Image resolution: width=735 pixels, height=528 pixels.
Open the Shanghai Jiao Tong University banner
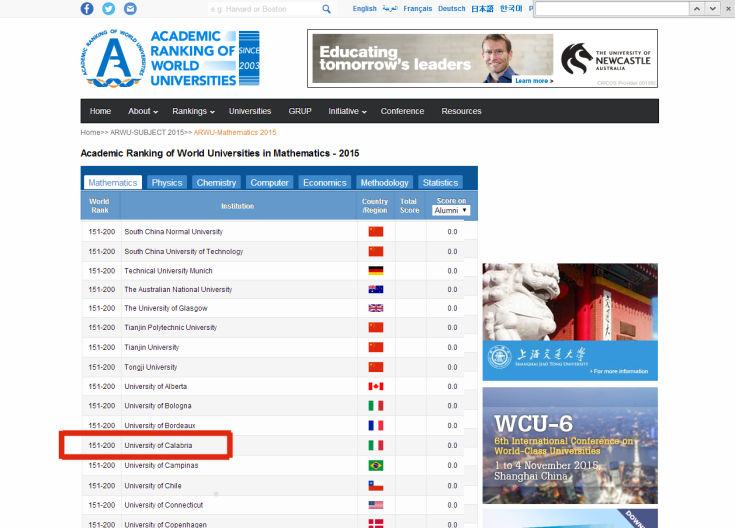point(570,322)
